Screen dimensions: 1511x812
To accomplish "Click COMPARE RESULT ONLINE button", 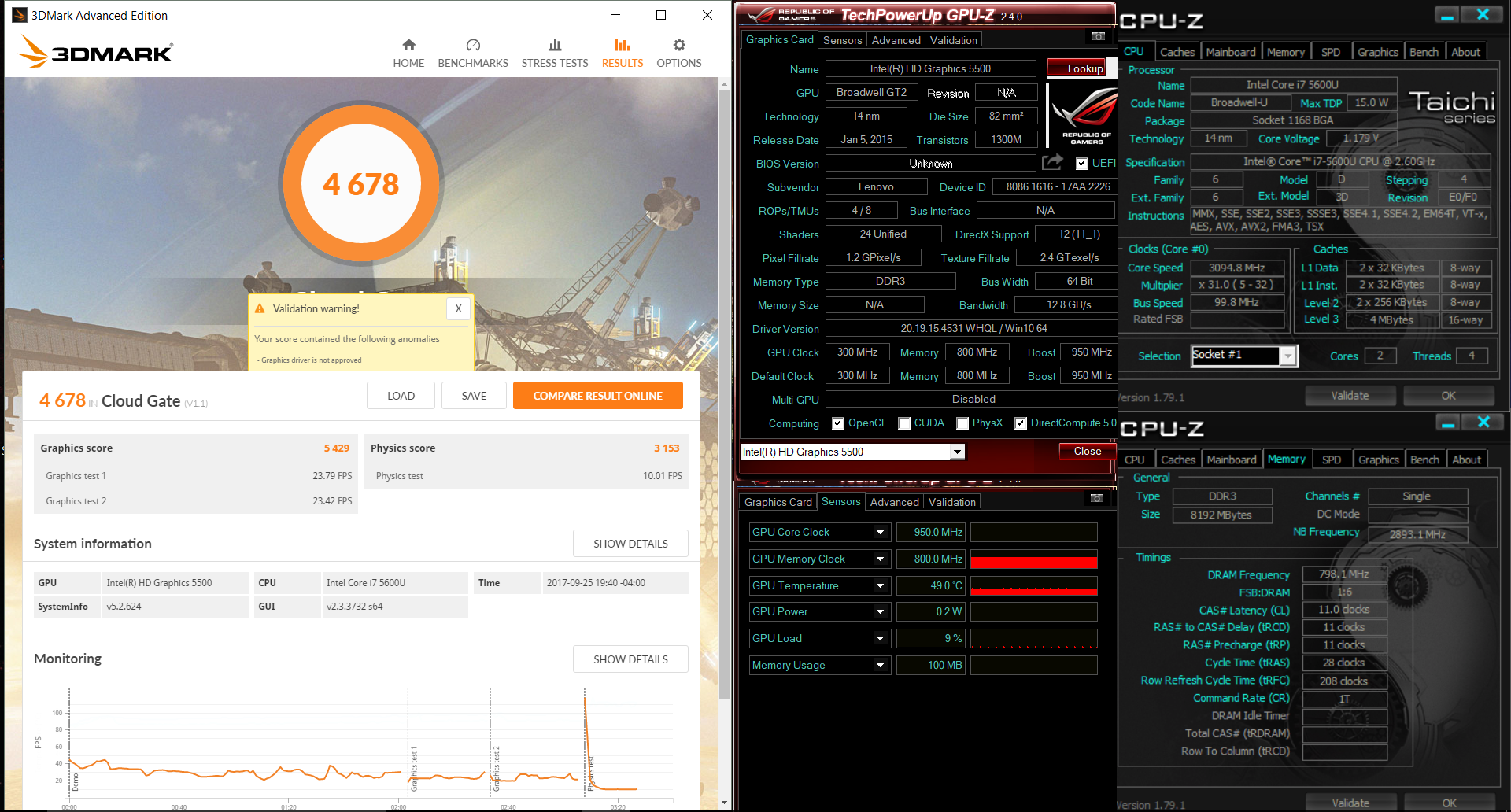I will [597, 396].
